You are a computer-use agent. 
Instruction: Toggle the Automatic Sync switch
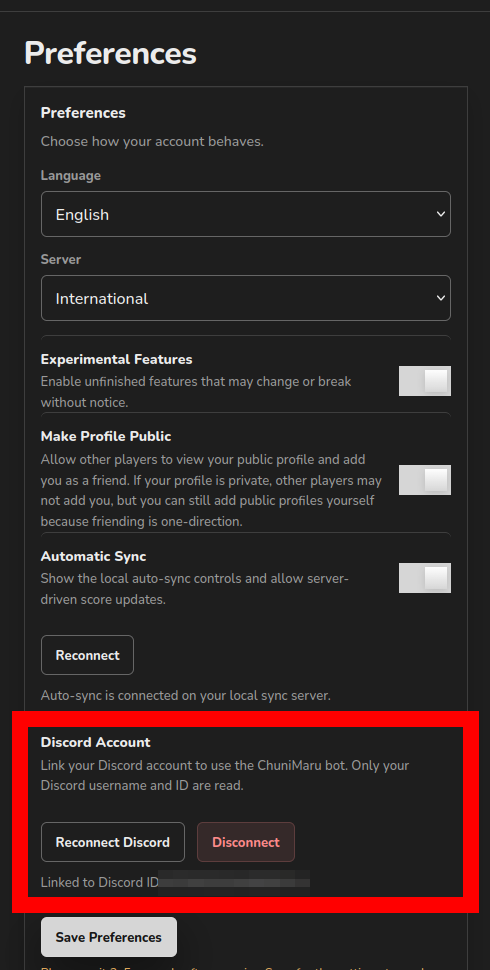pos(424,578)
